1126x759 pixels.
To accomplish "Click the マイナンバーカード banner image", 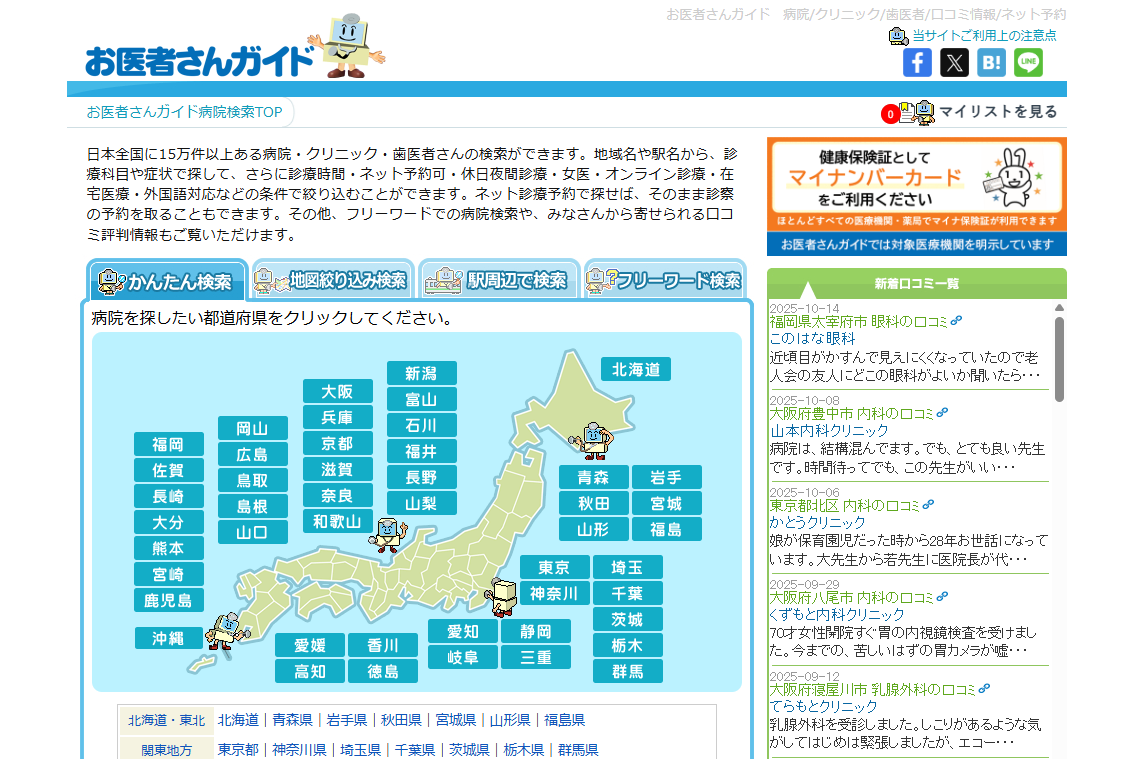I will tap(916, 183).
